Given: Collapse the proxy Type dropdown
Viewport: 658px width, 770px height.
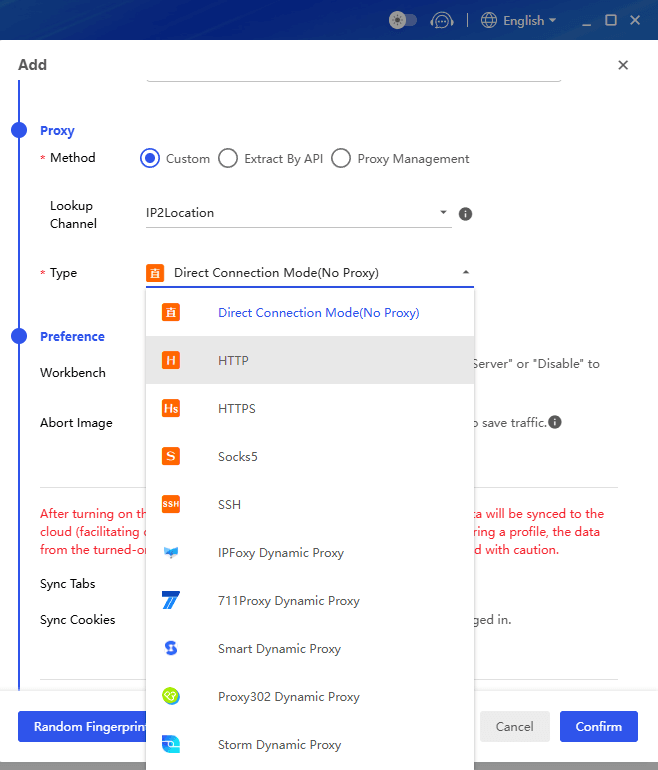Looking at the screenshot, I should pyautogui.click(x=465, y=272).
